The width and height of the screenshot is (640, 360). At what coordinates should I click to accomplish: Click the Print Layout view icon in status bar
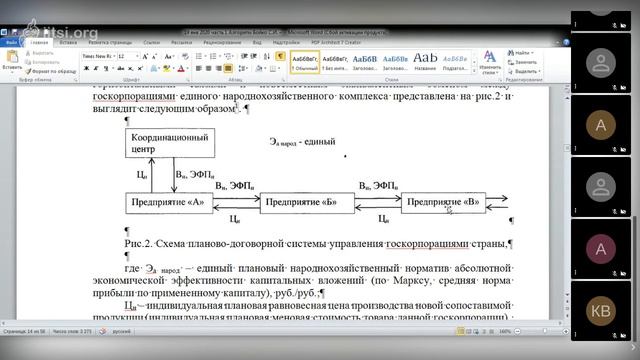click(460, 331)
